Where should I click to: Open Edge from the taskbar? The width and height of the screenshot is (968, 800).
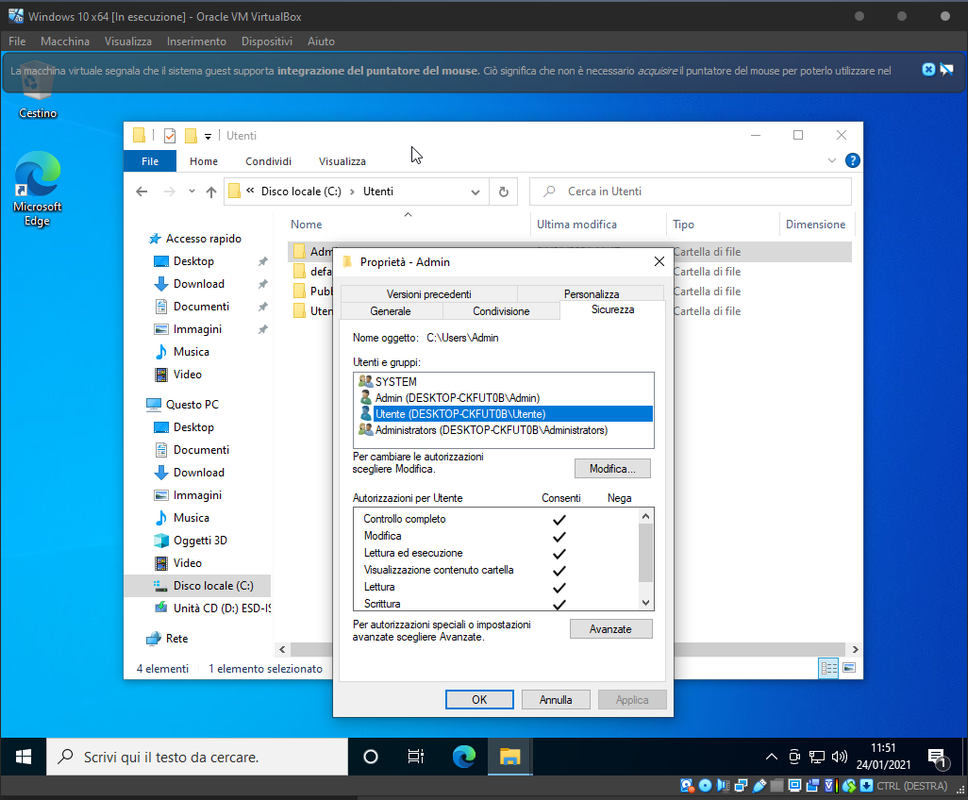tap(464, 757)
